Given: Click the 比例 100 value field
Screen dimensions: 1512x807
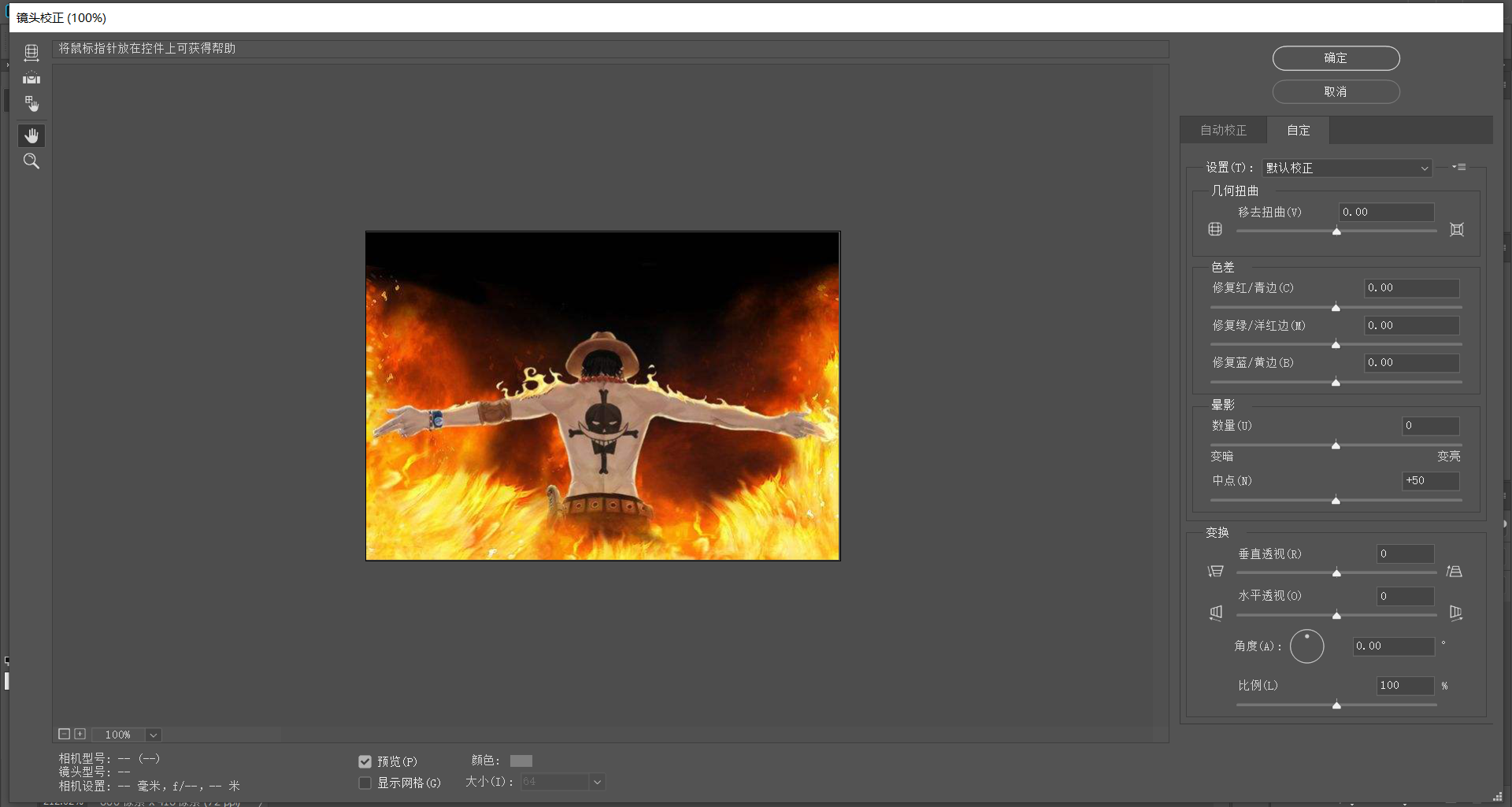Looking at the screenshot, I should click(1405, 685).
